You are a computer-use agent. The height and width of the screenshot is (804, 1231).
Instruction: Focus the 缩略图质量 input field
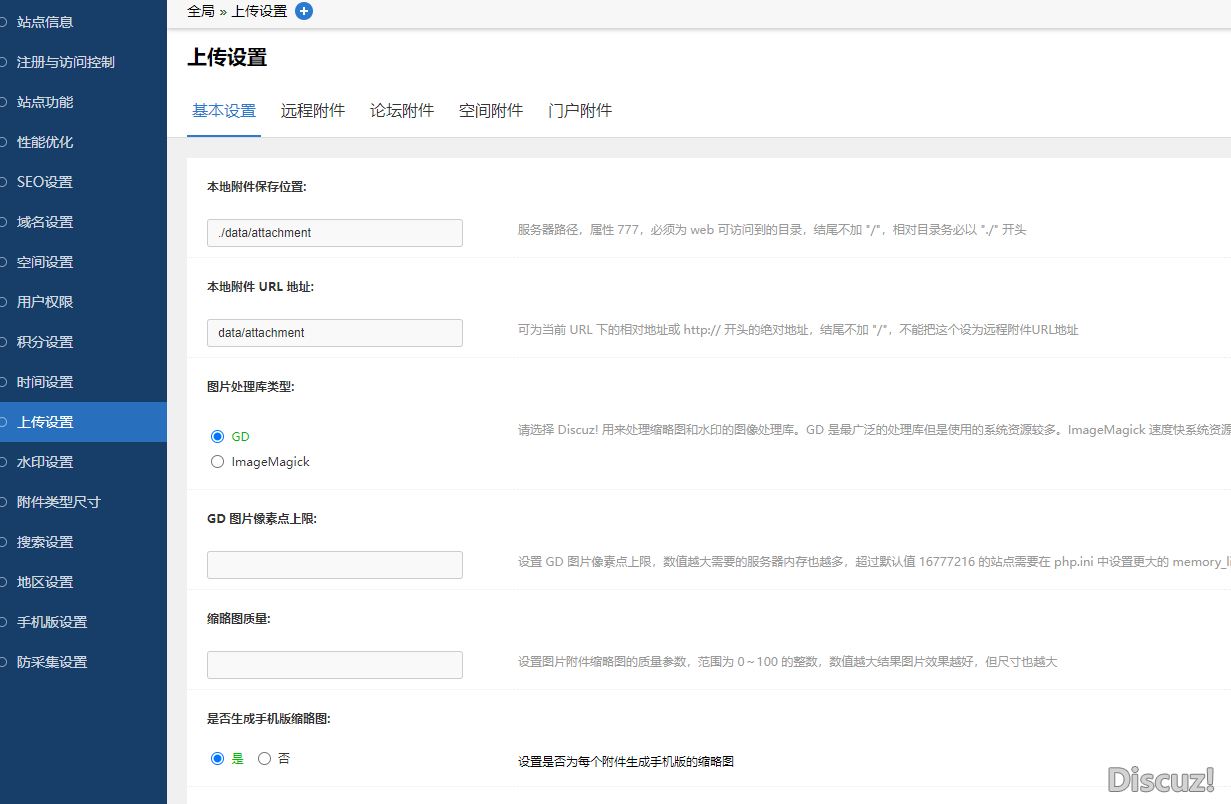[334, 665]
